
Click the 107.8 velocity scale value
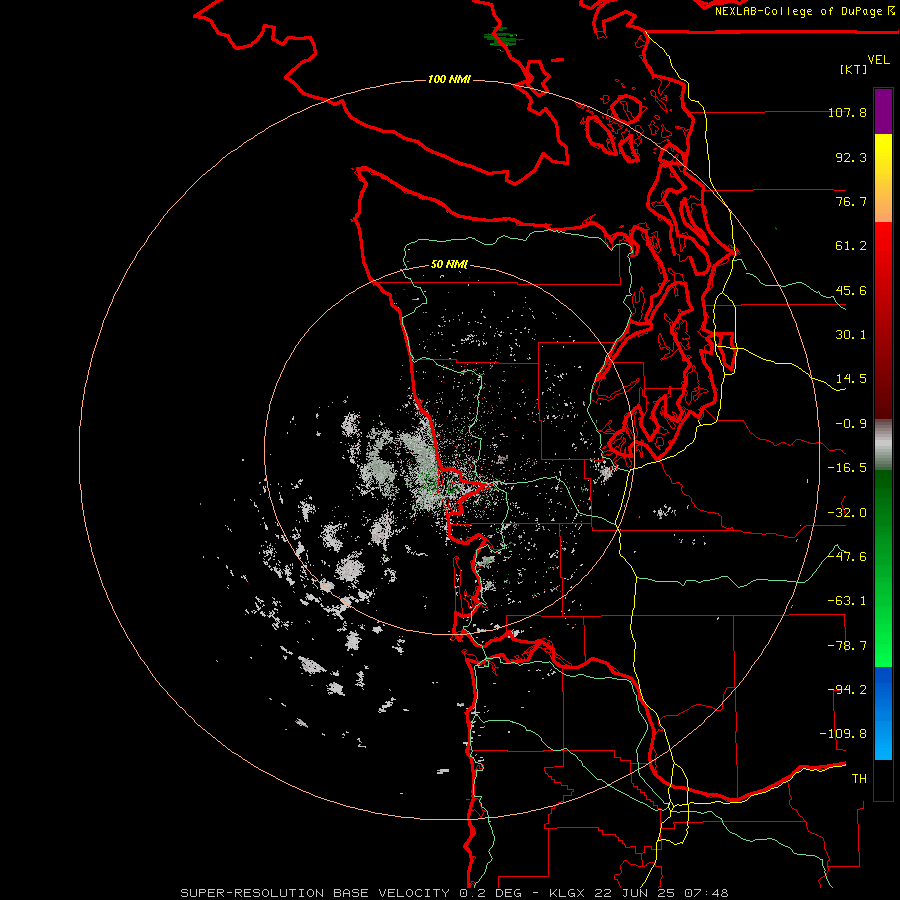[848, 112]
